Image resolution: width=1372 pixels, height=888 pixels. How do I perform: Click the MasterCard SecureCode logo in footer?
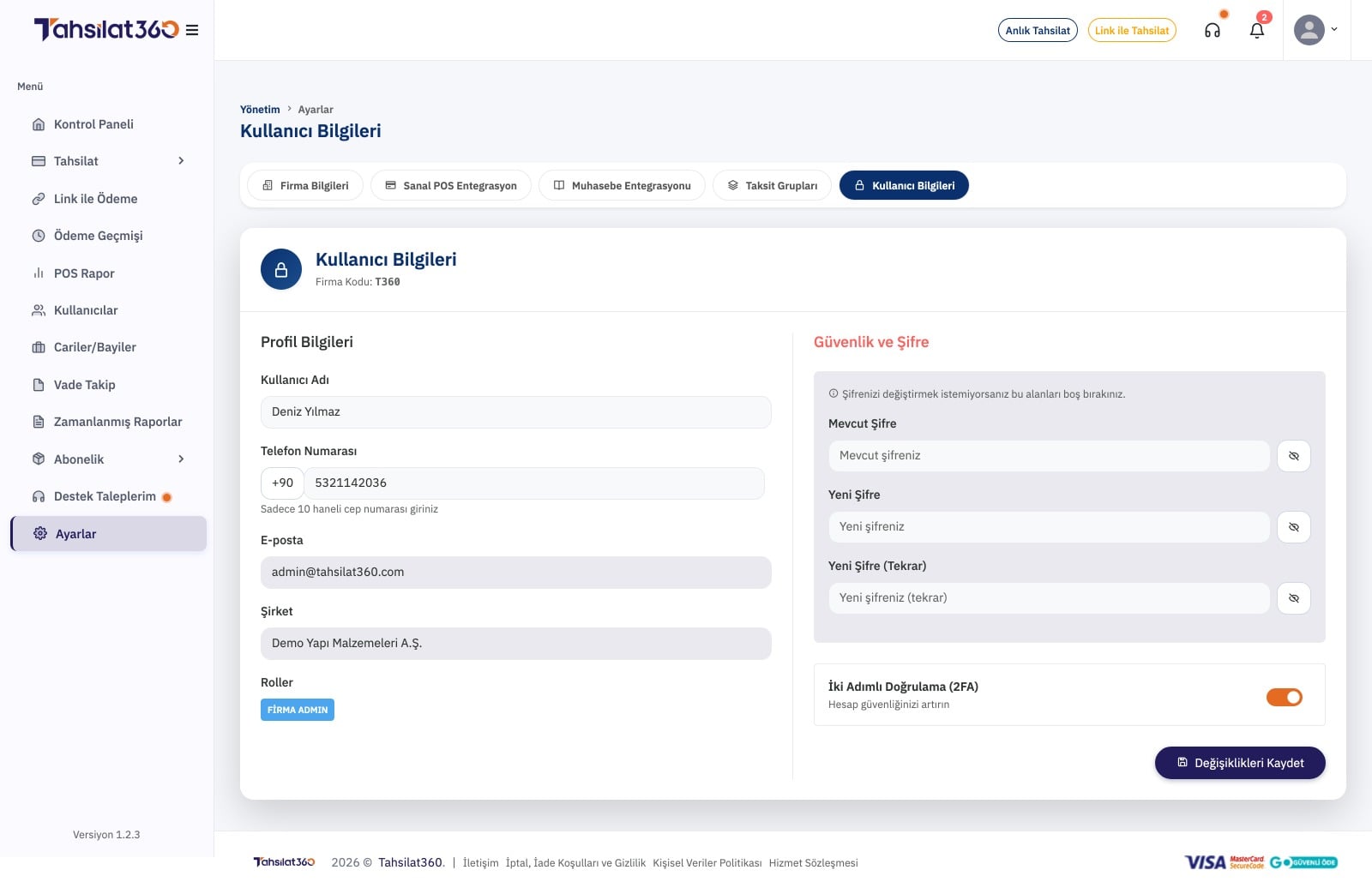click(1247, 862)
